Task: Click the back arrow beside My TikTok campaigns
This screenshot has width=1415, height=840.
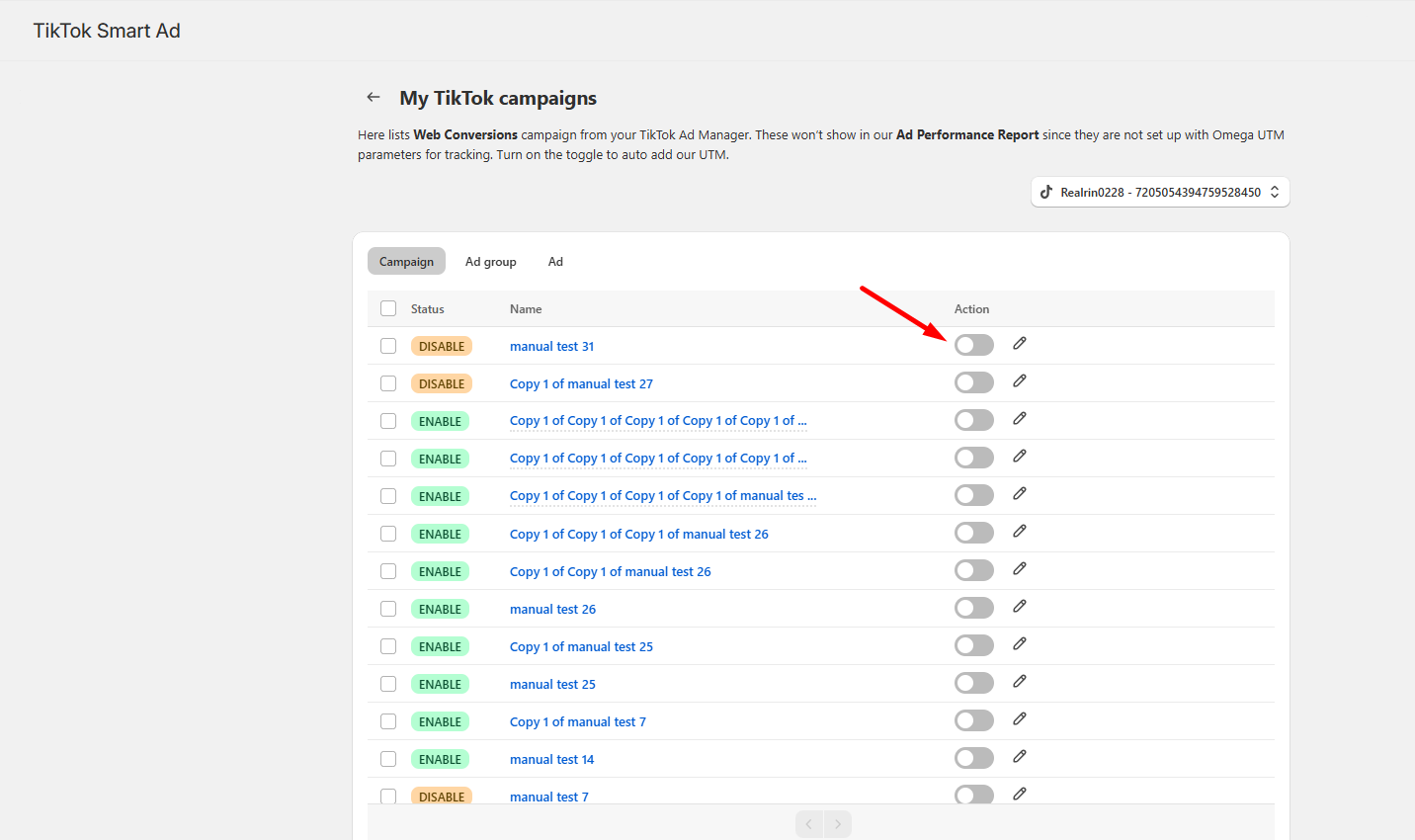Action: click(374, 97)
